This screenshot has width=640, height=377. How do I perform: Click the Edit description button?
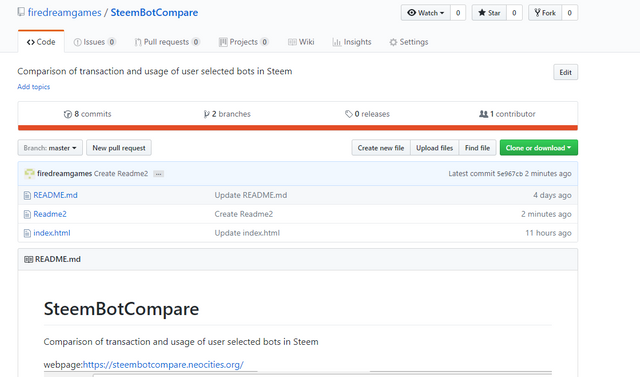tap(565, 72)
